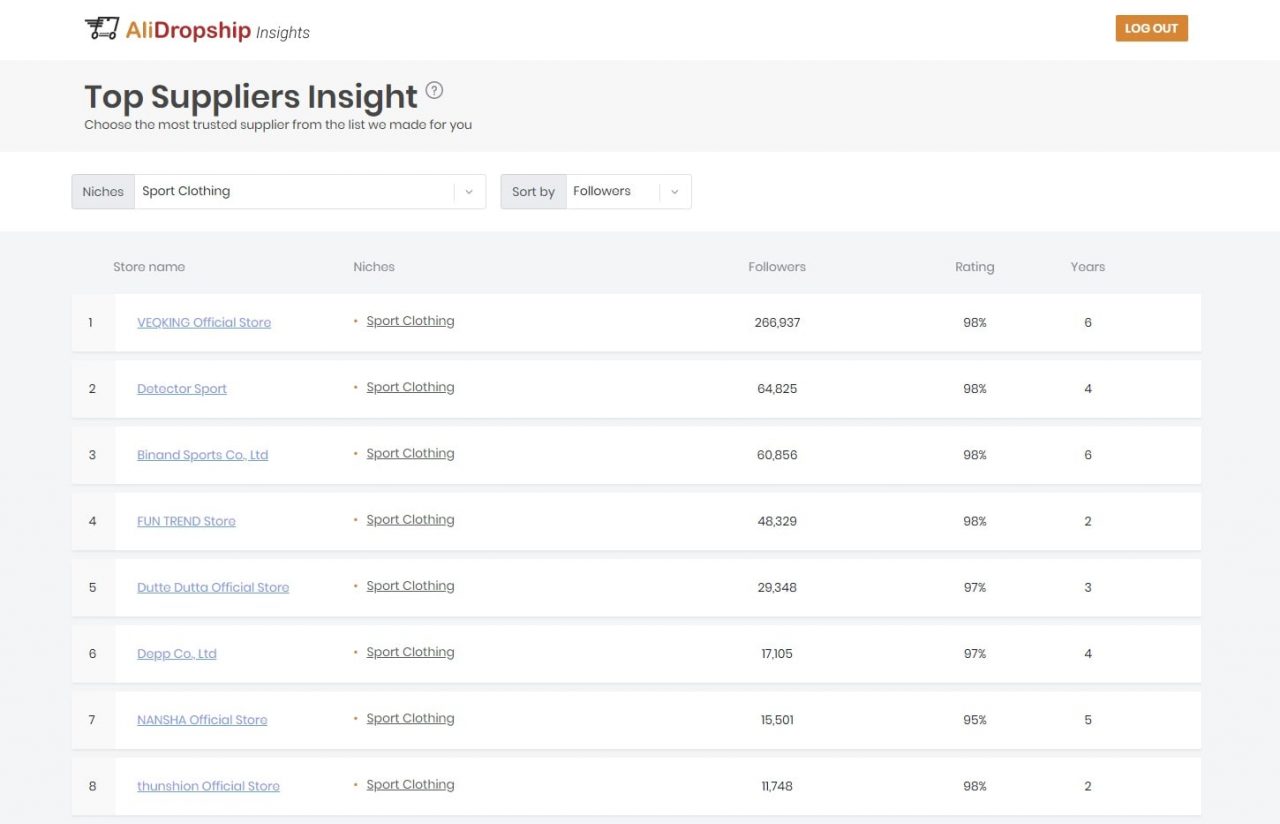Open NANSHA Official Store link
1280x824 pixels.
tap(202, 720)
